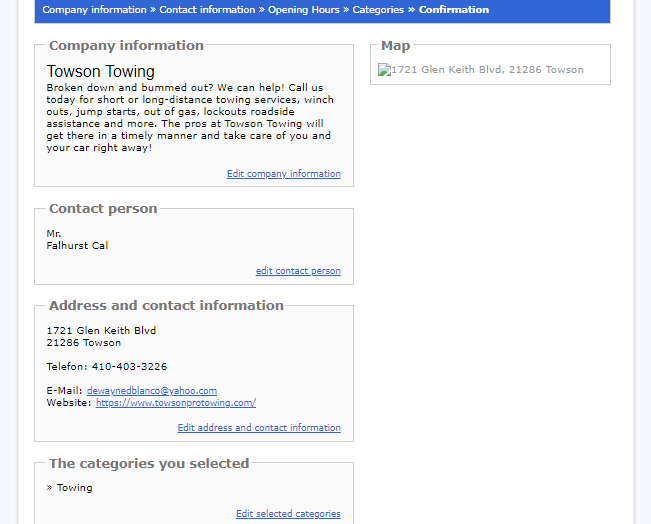Open the Company information breadcrumb step
This screenshot has height=524, width=651.
94,10
